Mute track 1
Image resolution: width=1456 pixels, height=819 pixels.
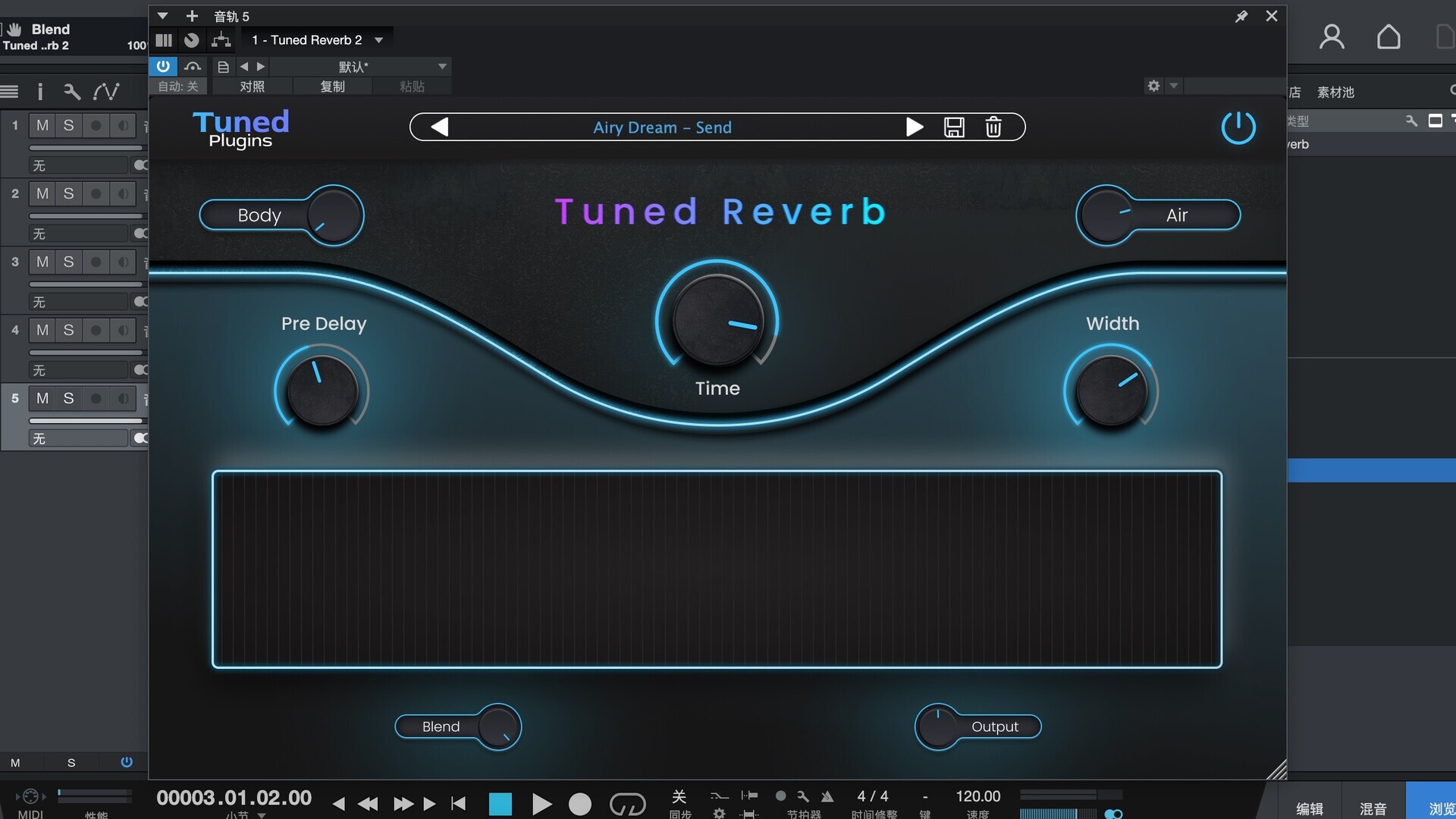click(x=42, y=125)
